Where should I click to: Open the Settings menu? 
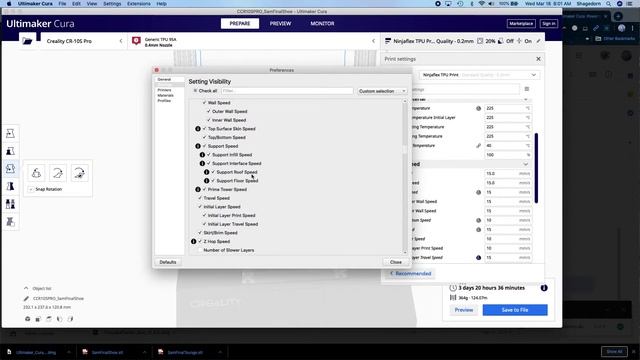[112, 4]
